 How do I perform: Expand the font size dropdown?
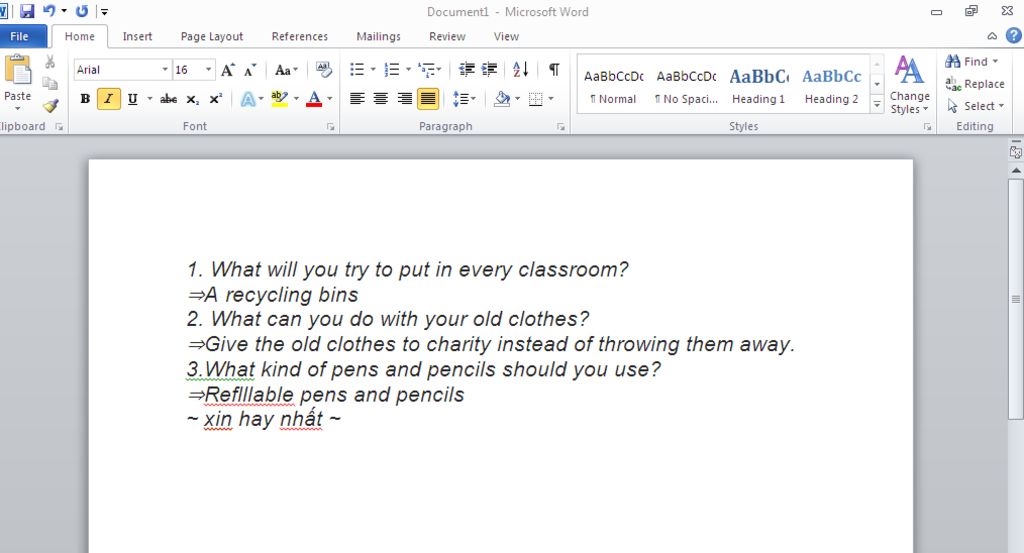209,70
